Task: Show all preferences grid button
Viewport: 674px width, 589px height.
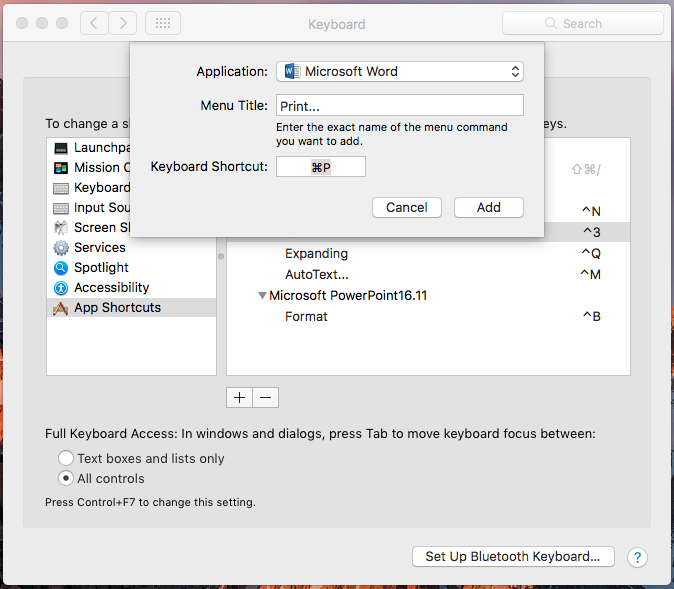Action: pyautogui.click(x=163, y=23)
